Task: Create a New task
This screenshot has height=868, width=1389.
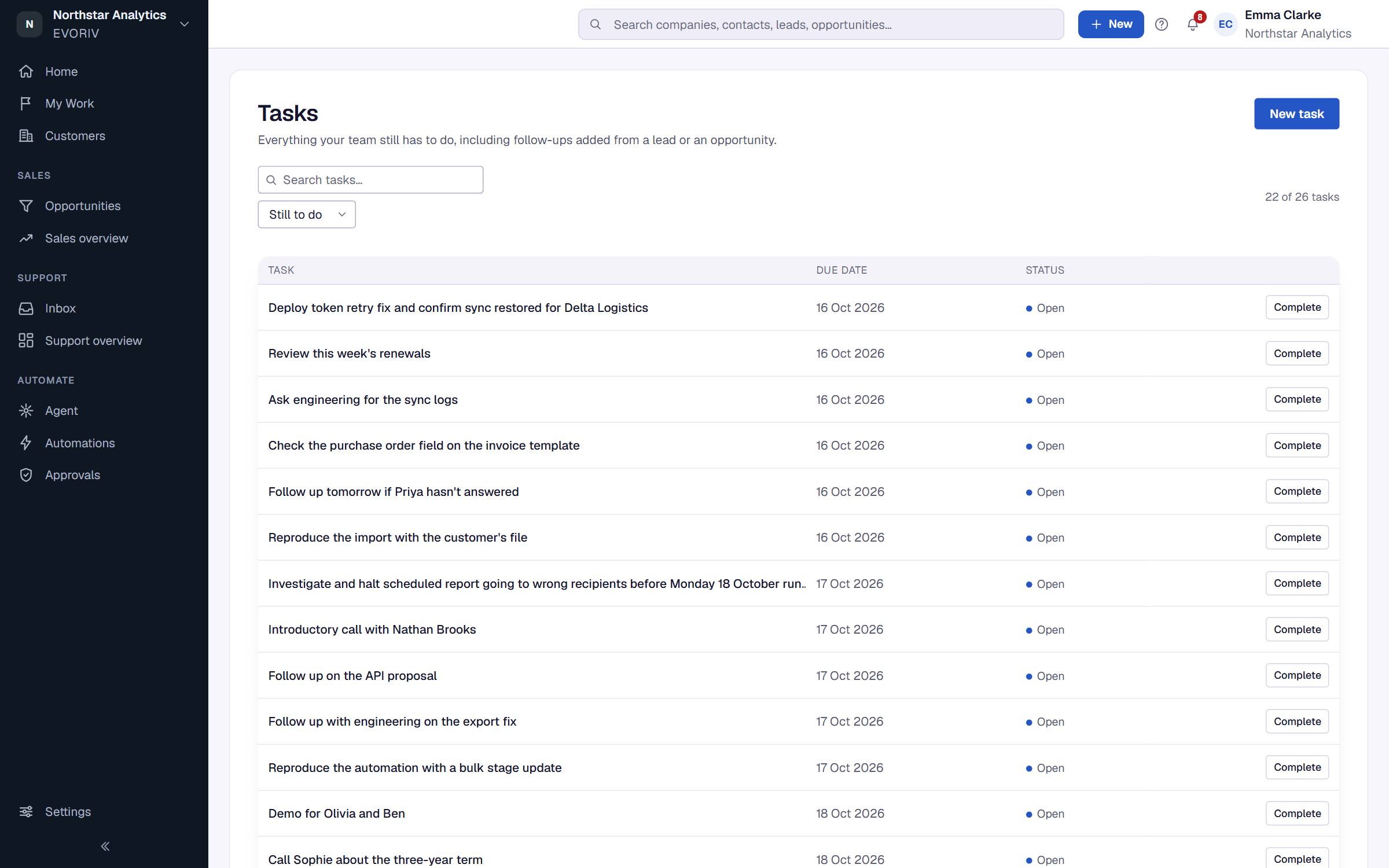Action: coord(1296,114)
